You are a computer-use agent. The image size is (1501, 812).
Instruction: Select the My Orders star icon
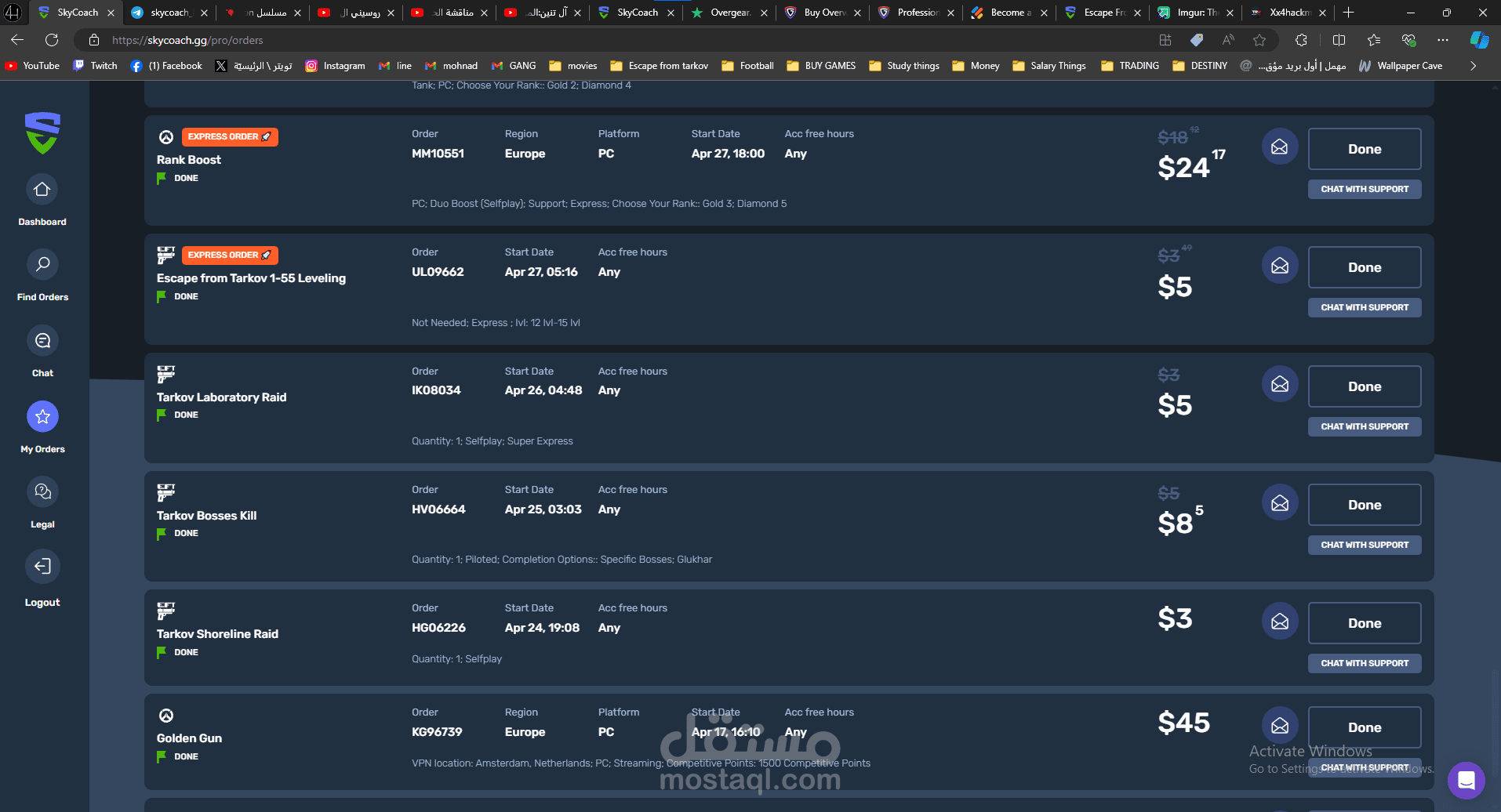point(42,416)
